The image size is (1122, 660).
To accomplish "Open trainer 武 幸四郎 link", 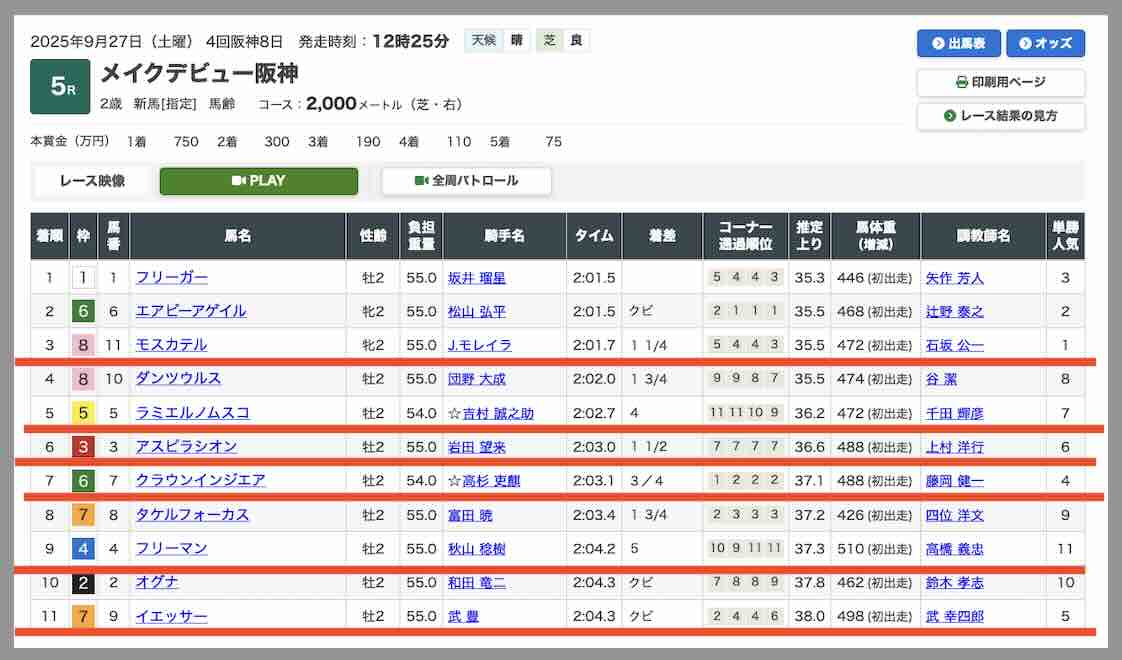I will [x=954, y=616].
